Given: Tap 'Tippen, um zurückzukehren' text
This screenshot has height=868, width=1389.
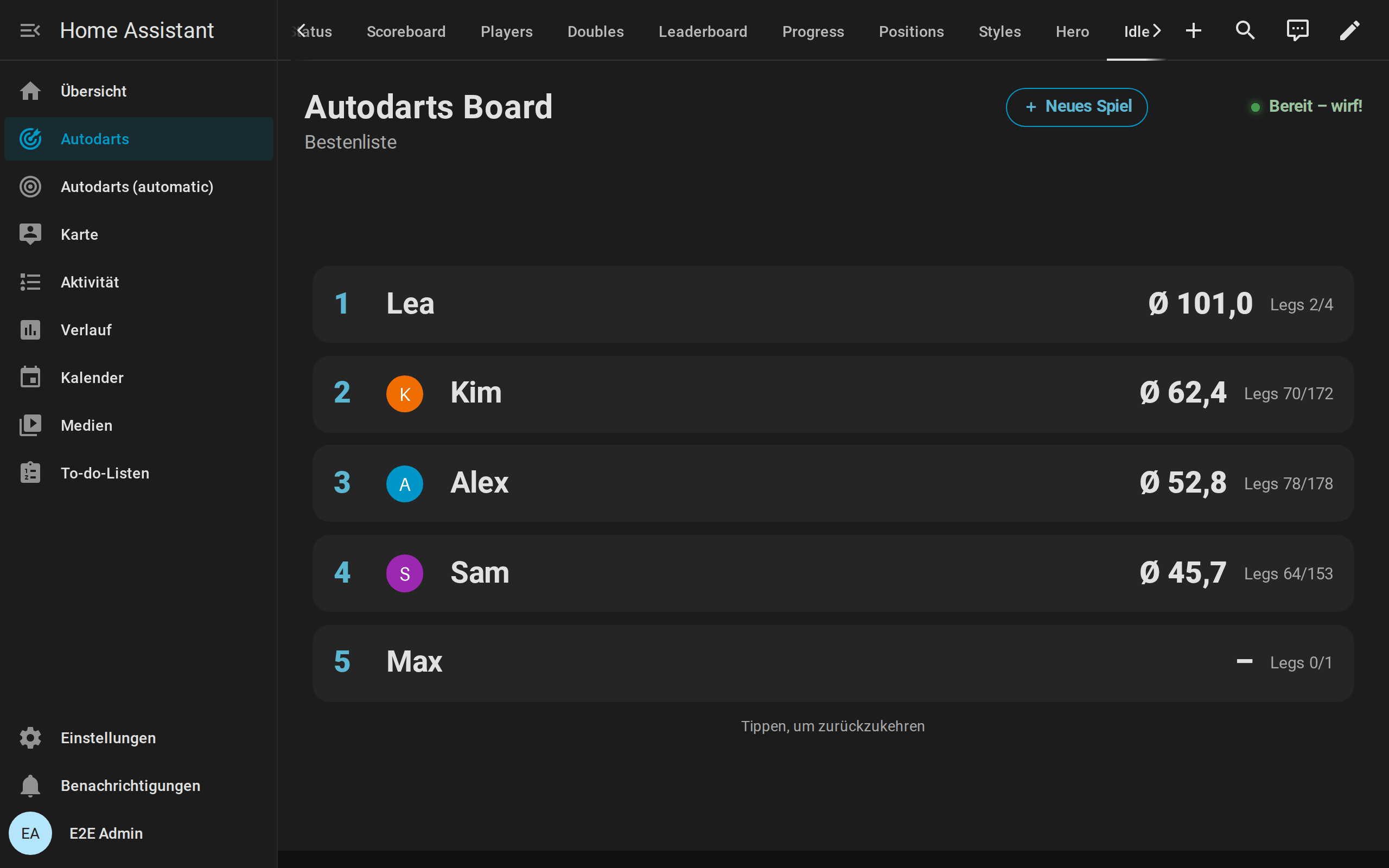Looking at the screenshot, I should tap(833, 726).
